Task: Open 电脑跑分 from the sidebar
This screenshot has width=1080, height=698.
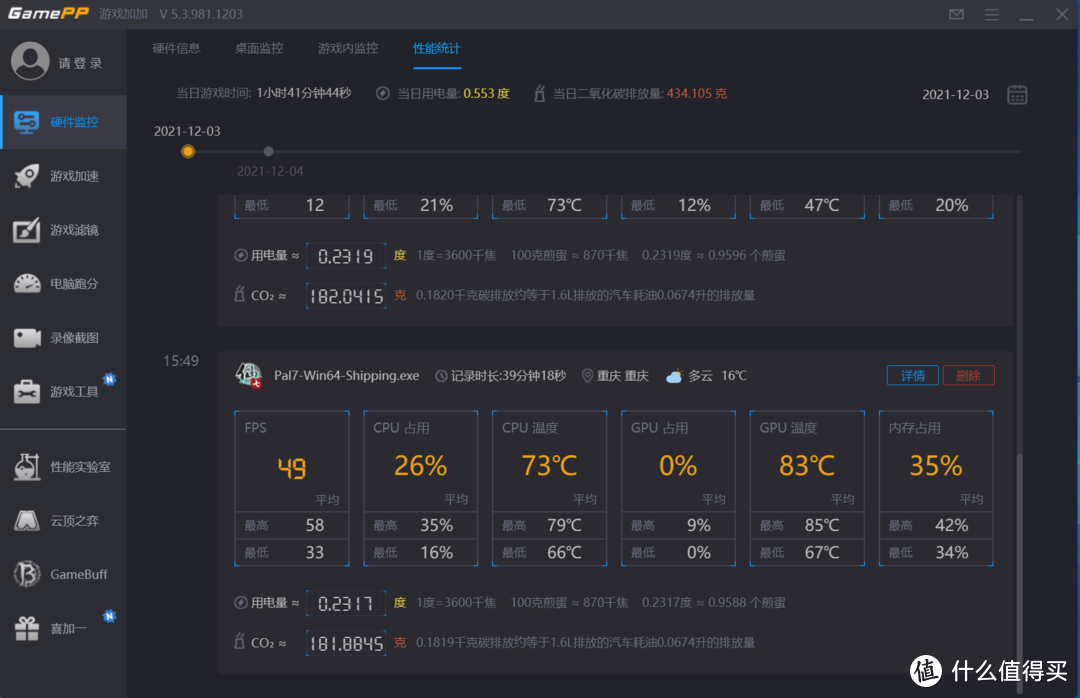Action: 63,284
